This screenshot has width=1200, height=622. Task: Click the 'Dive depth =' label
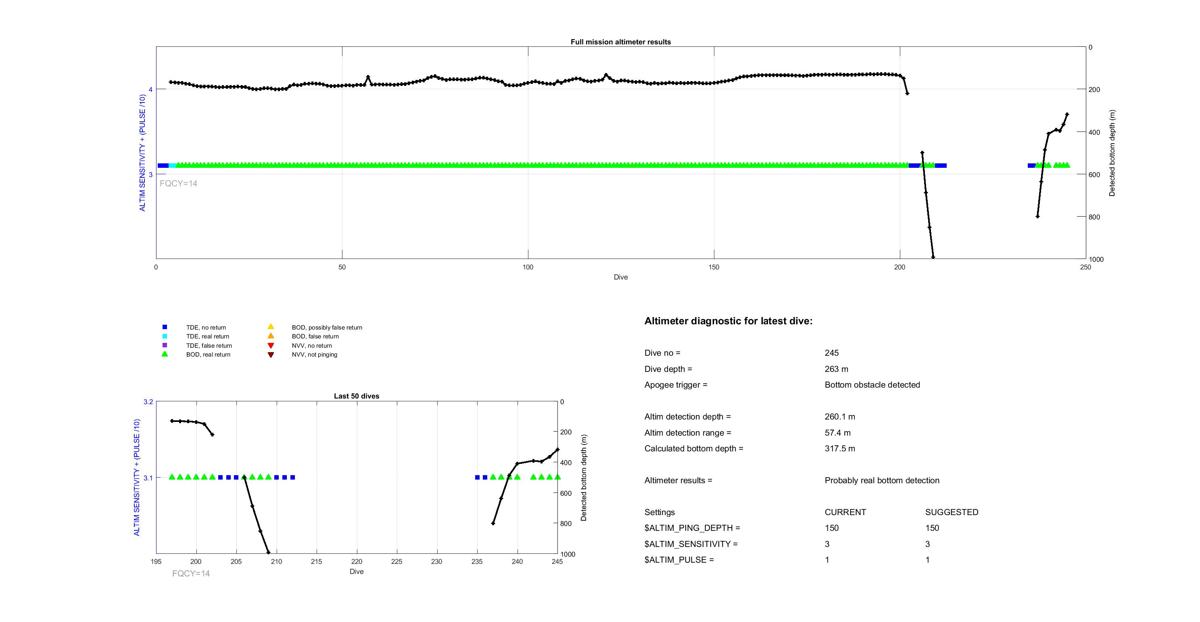(668, 369)
